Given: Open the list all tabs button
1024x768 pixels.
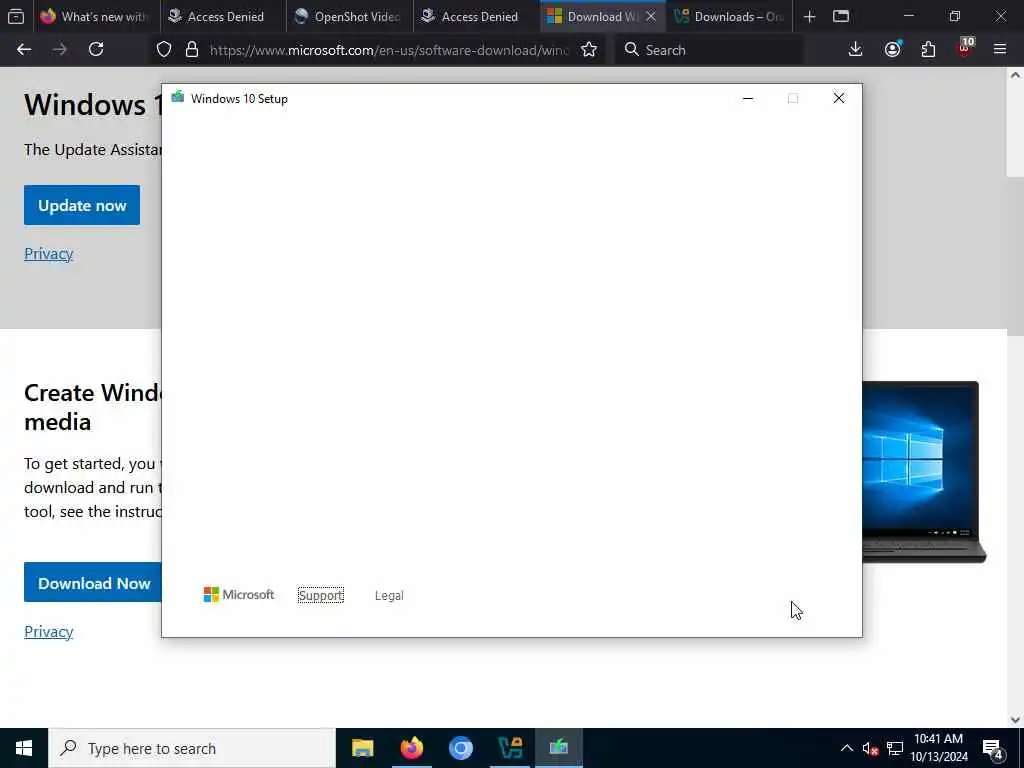Looking at the screenshot, I should [x=841, y=16].
